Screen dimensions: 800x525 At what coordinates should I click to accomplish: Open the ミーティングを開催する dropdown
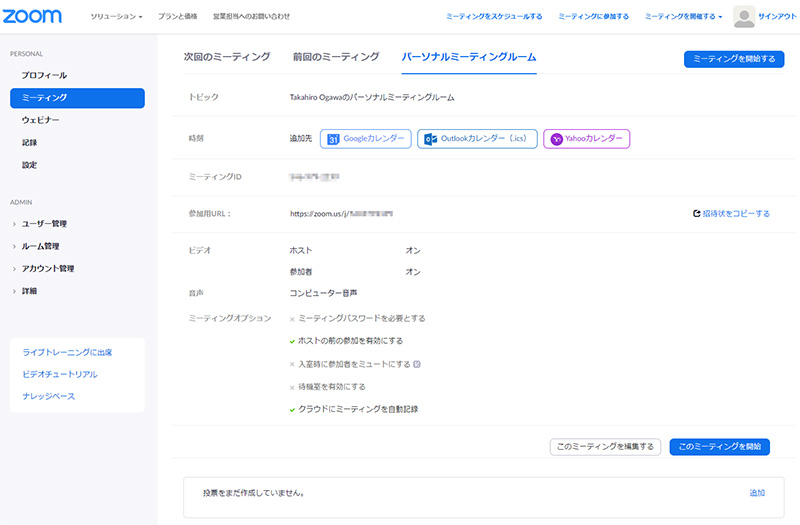click(x=684, y=17)
